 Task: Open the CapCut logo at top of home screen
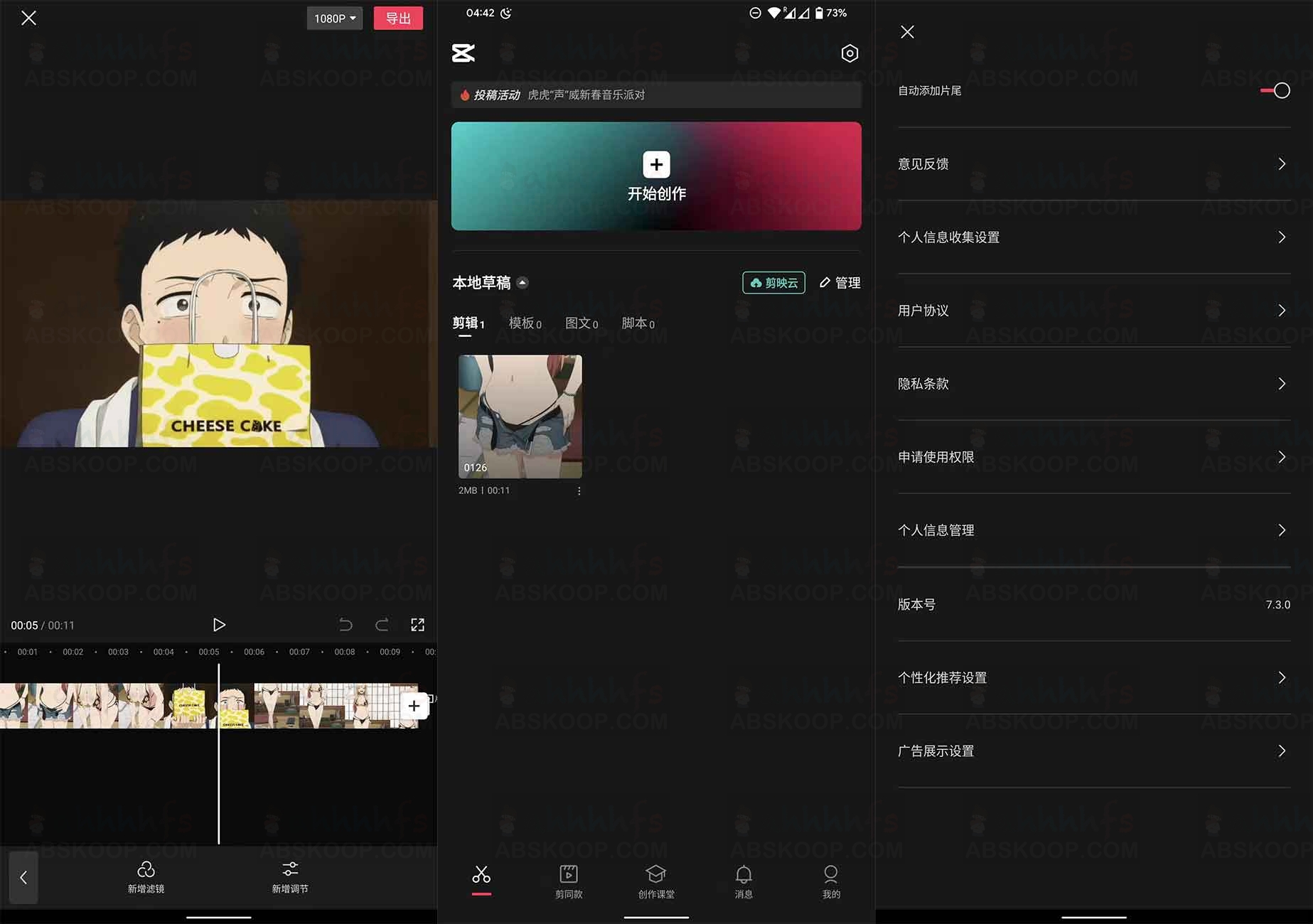pyautogui.click(x=463, y=53)
